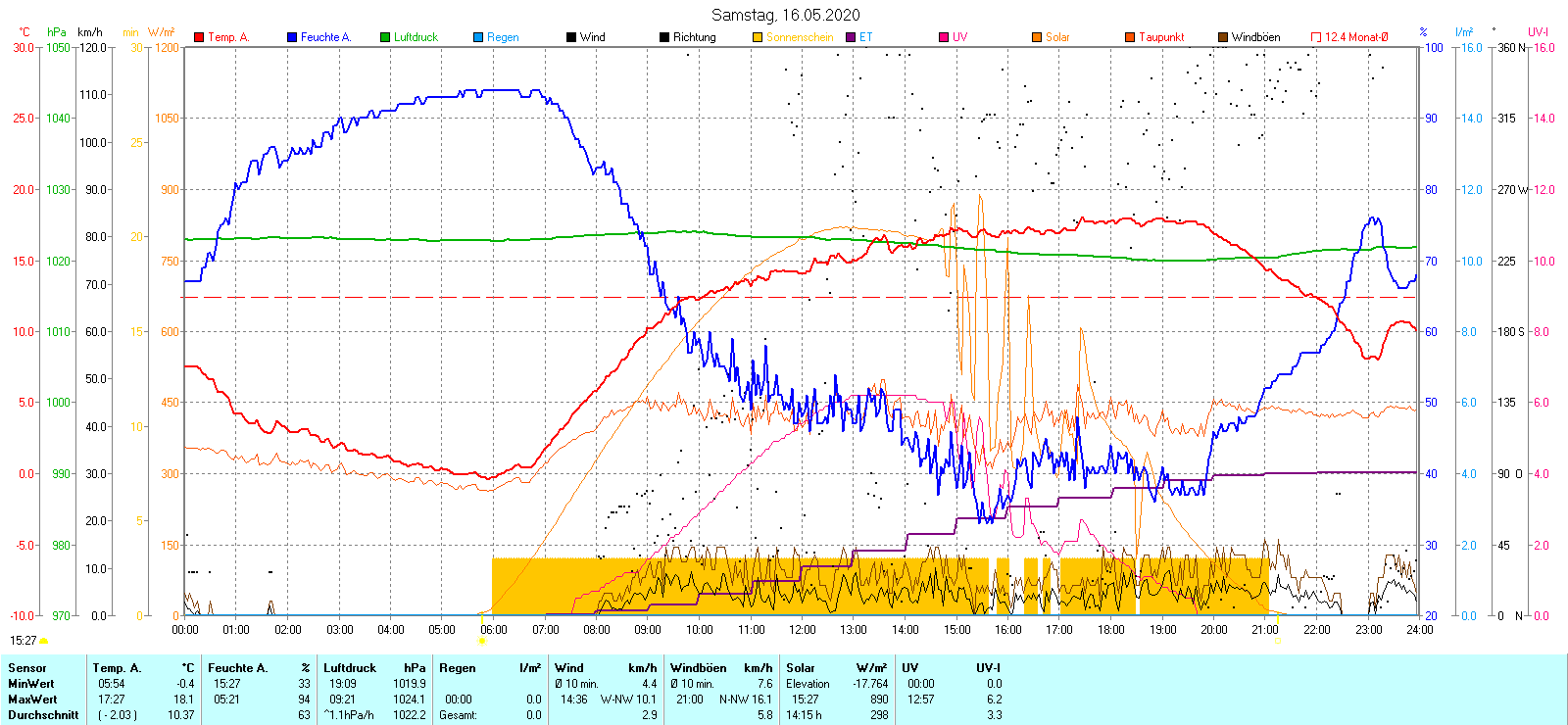1568x725 pixels.
Task: Click the minimum temperature value '-0.4'
Action: 185,684
